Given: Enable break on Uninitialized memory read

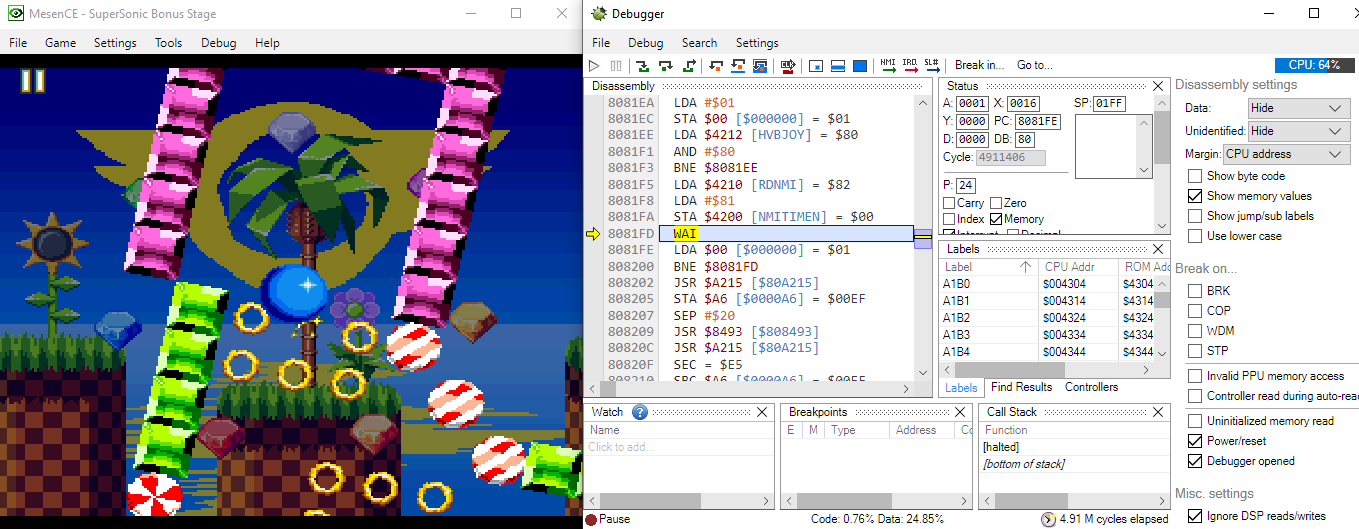Looking at the screenshot, I should [x=1195, y=421].
